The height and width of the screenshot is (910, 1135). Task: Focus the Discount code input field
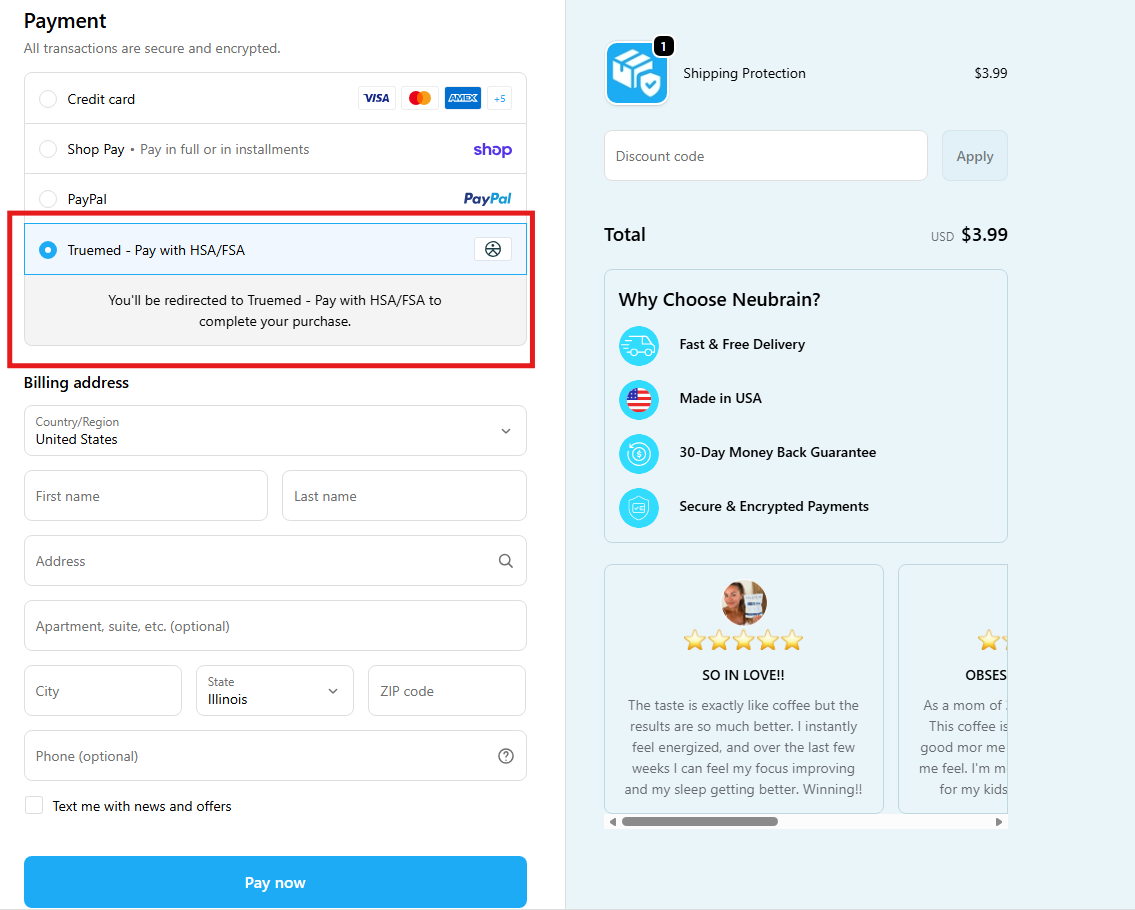(x=765, y=156)
